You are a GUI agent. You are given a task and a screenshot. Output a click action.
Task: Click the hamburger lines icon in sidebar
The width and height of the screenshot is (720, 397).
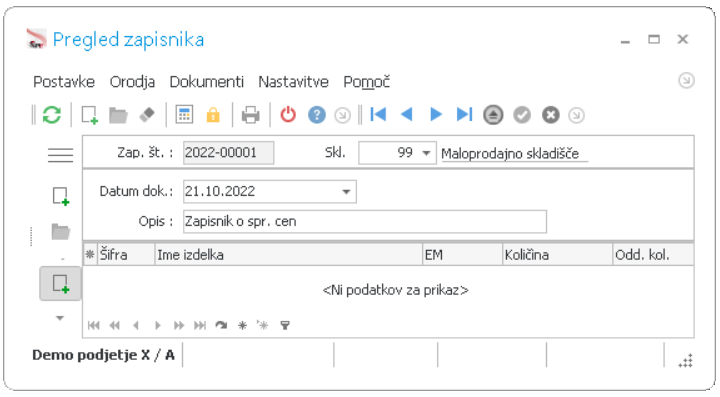pos(60,155)
